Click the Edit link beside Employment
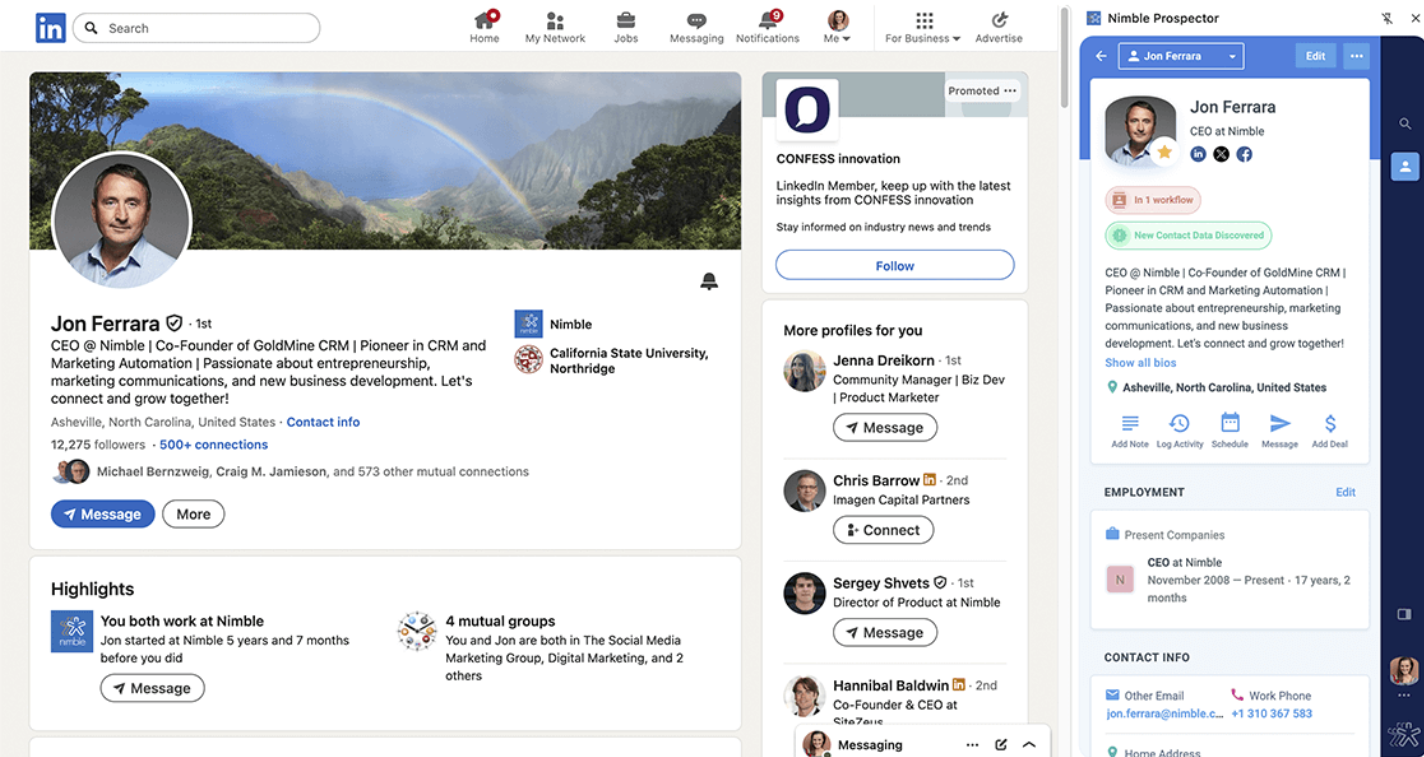 (1346, 492)
